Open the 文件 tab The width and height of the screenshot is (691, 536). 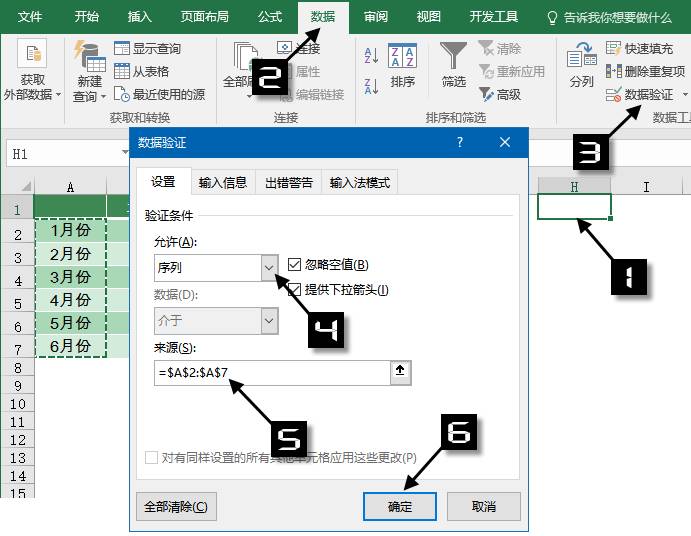pos(30,17)
